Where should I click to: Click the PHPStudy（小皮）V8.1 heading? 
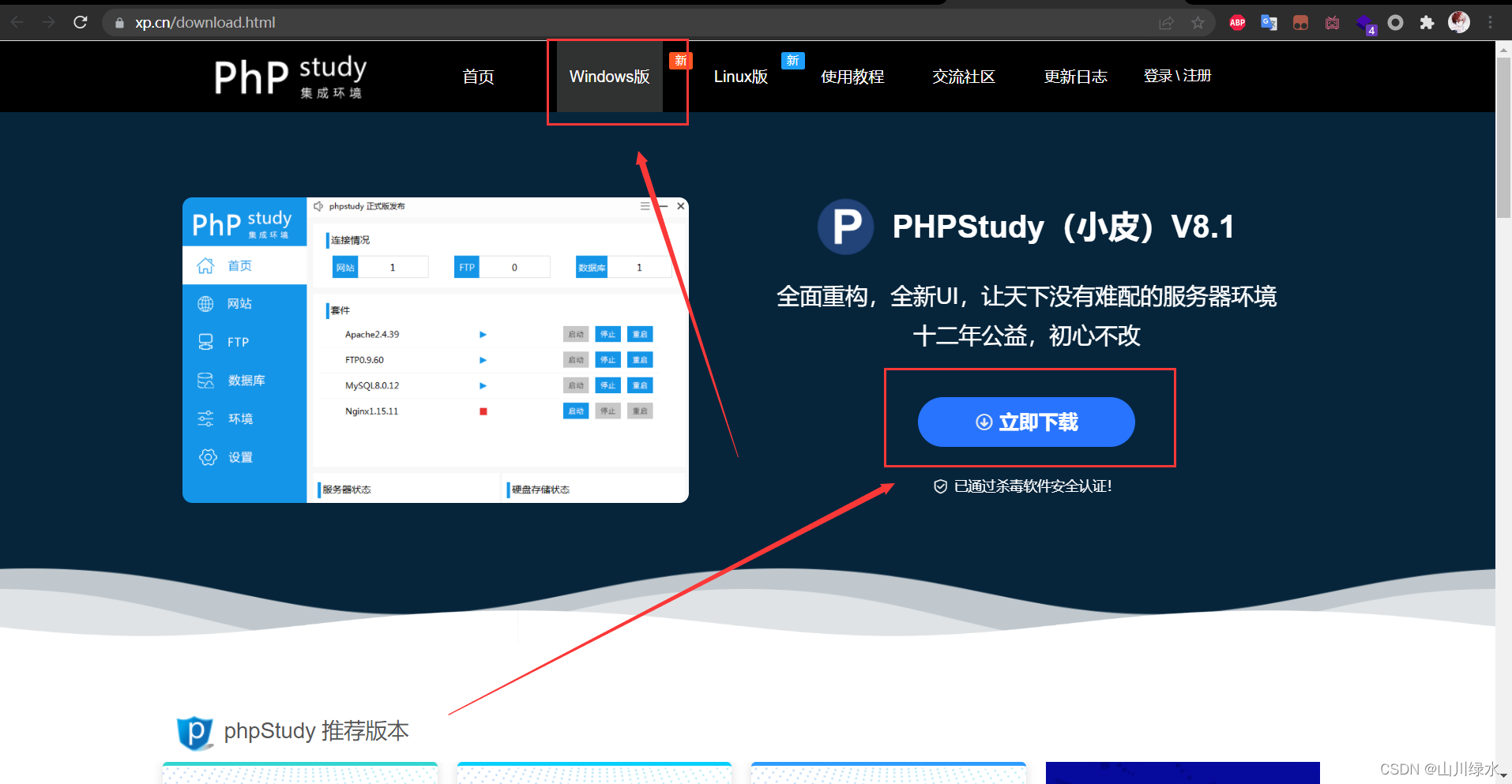[1063, 227]
